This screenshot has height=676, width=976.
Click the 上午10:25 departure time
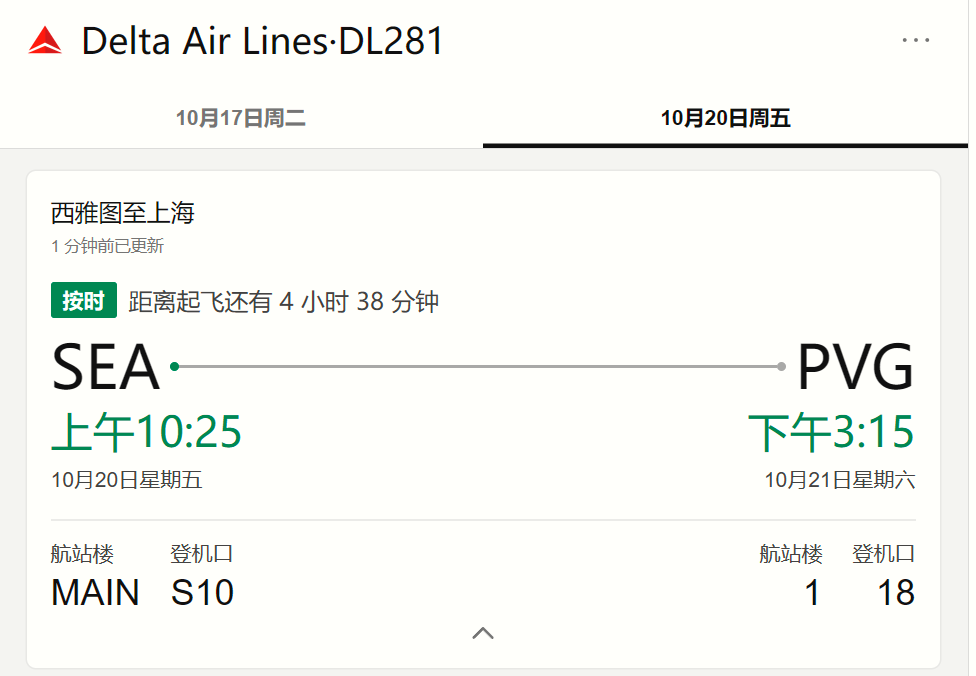(x=146, y=432)
